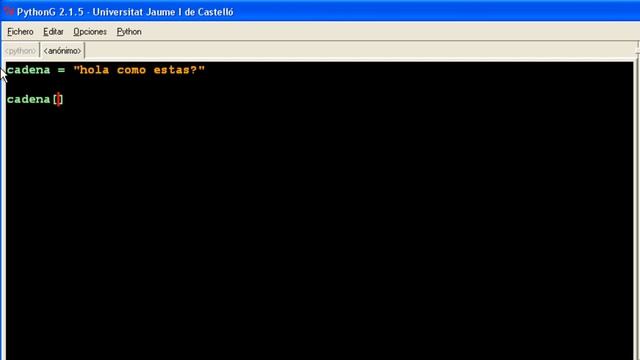Select the <anónimo> tab
Screen dimensions: 640x360
(62, 51)
